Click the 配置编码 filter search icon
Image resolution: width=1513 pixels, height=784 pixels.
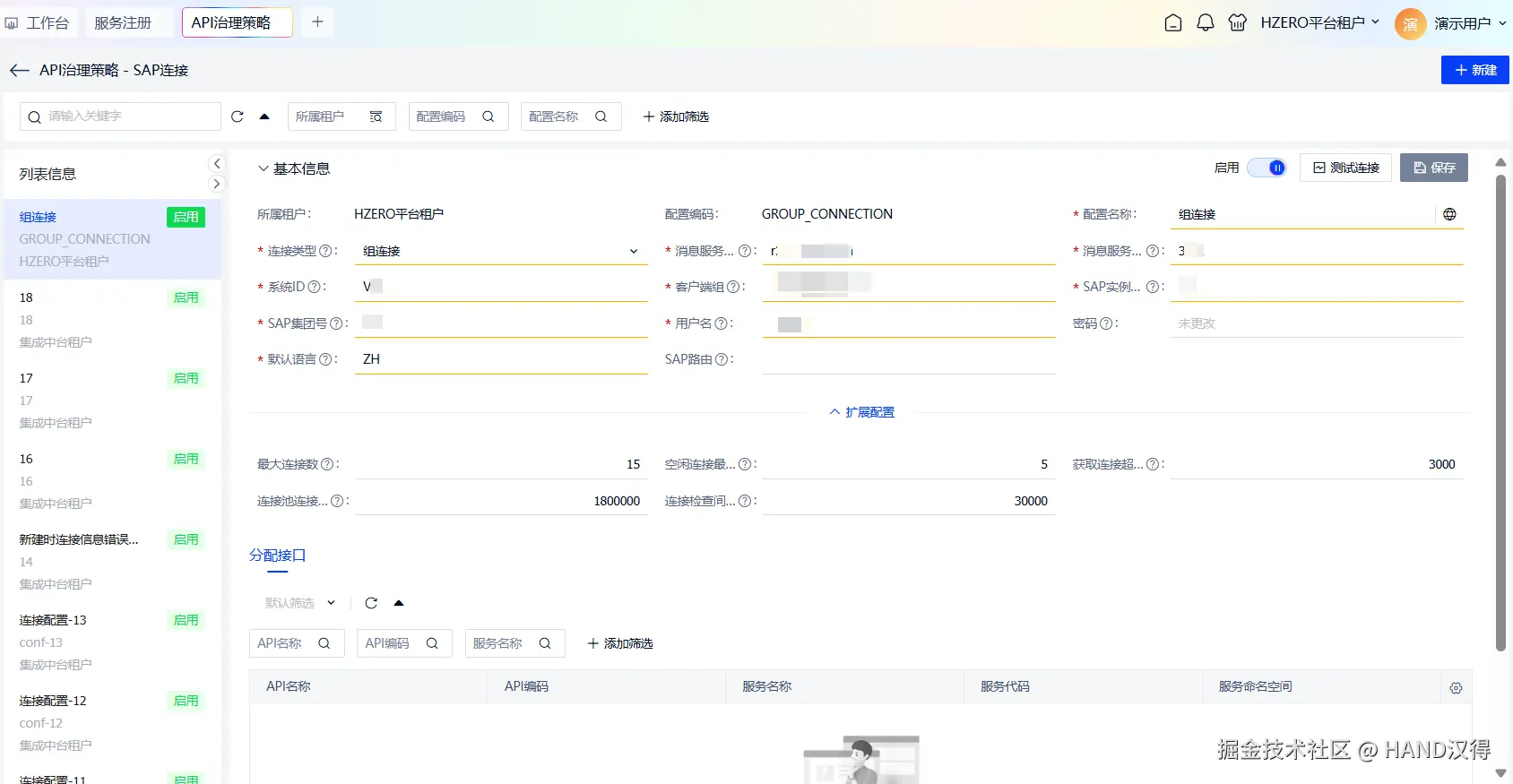coord(488,116)
